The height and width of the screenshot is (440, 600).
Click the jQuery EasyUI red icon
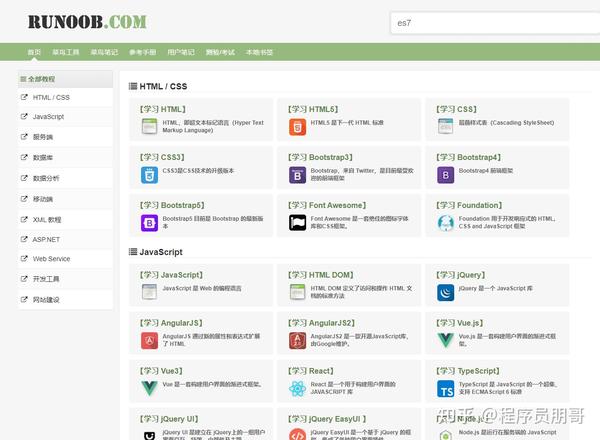pos(297,435)
